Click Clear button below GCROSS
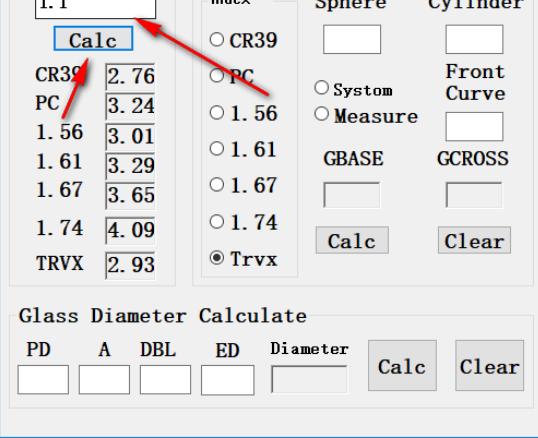Screen dimensions: 538x438 click(x=474, y=240)
